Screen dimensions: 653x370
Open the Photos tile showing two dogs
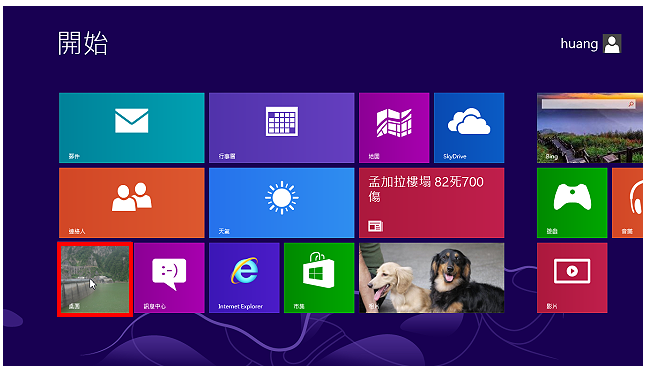point(431,278)
